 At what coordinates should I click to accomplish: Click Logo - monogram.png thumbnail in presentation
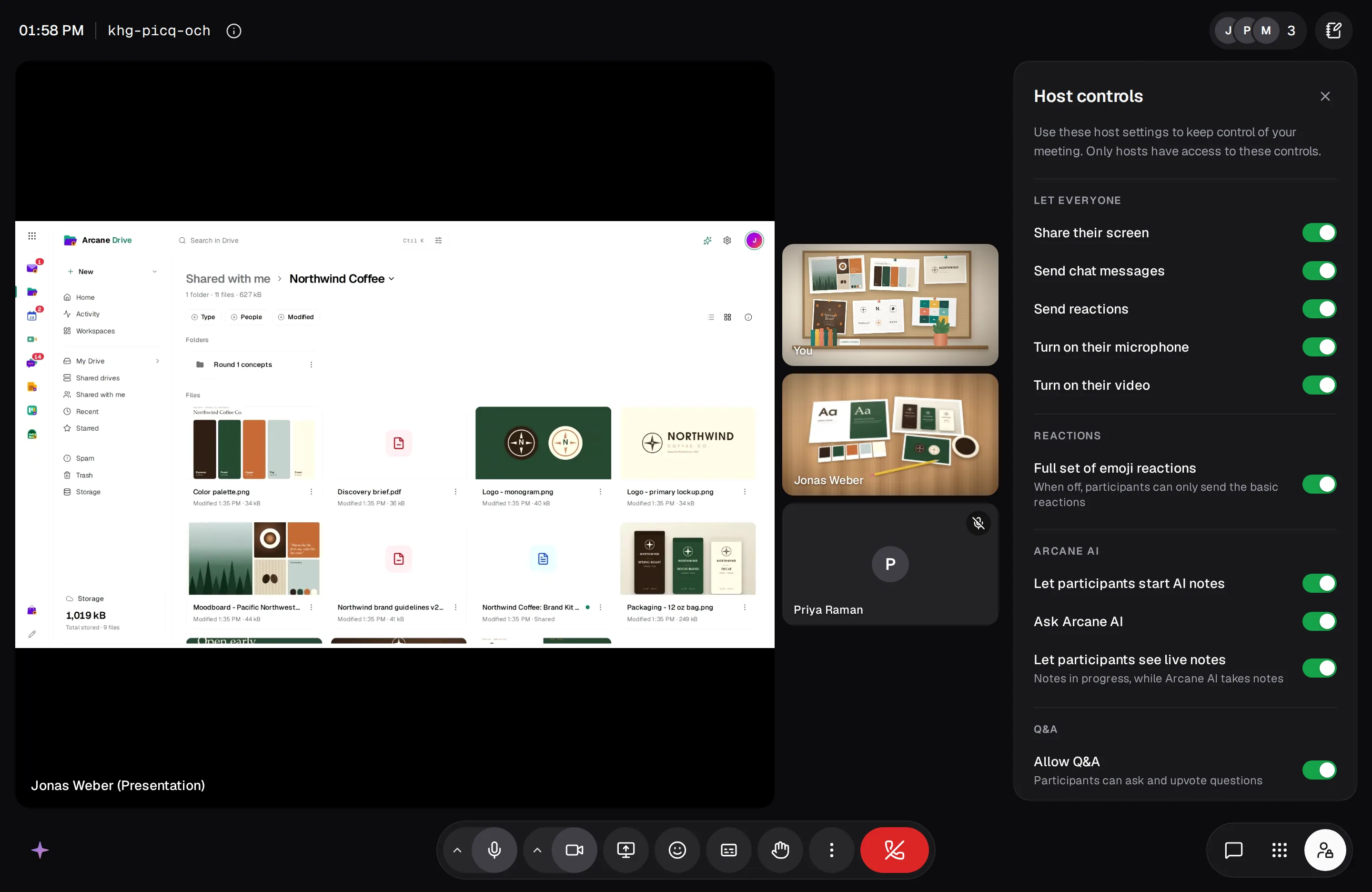pyautogui.click(x=543, y=443)
